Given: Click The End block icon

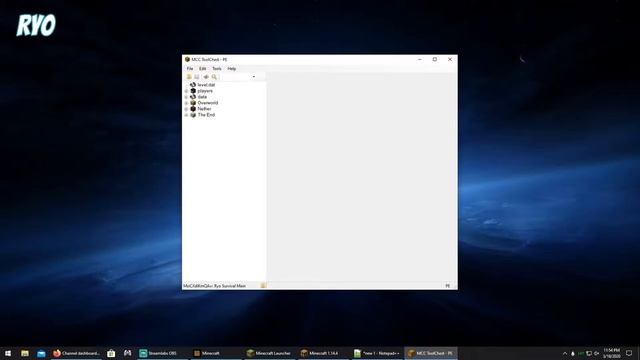Looking at the screenshot, I should pos(193,115).
